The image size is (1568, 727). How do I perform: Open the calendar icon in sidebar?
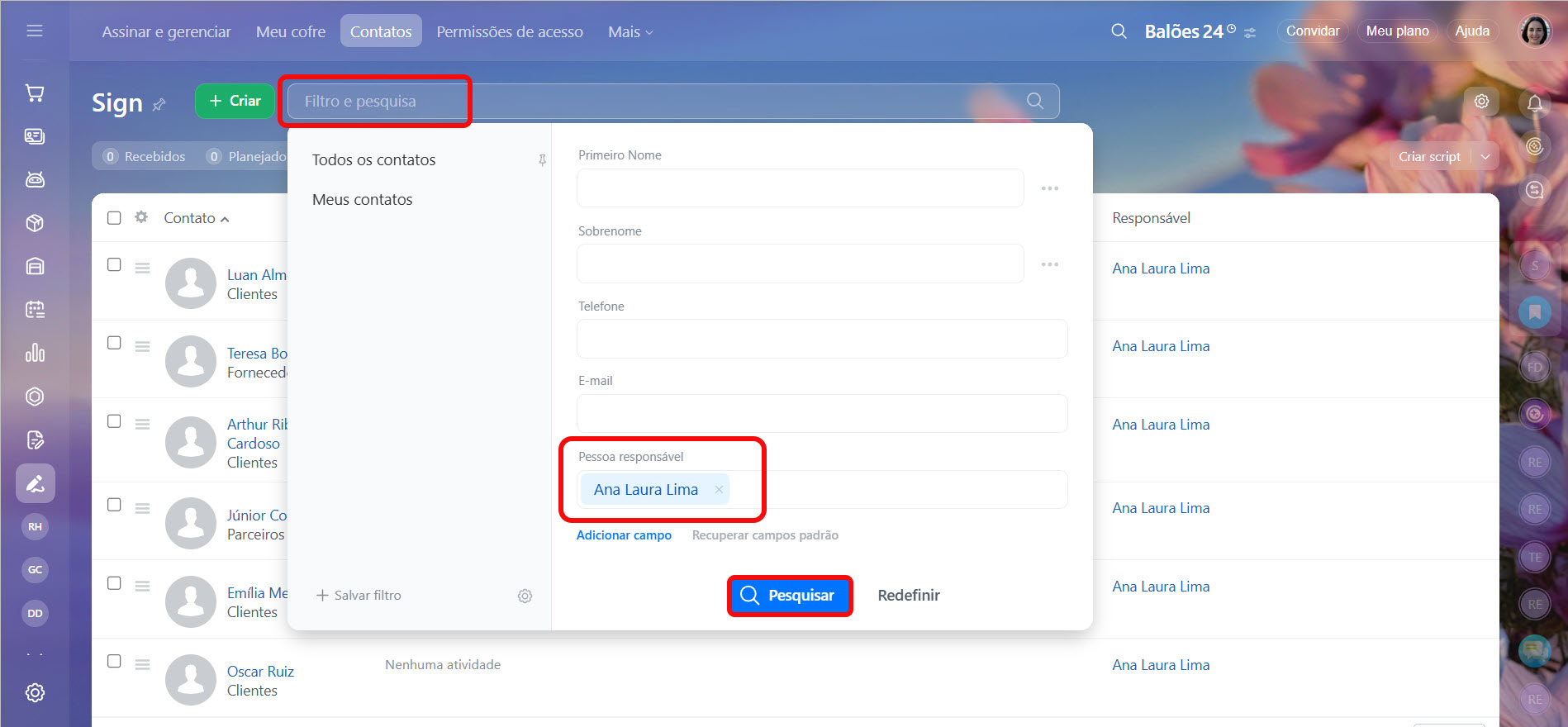click(x=35, y=310)
